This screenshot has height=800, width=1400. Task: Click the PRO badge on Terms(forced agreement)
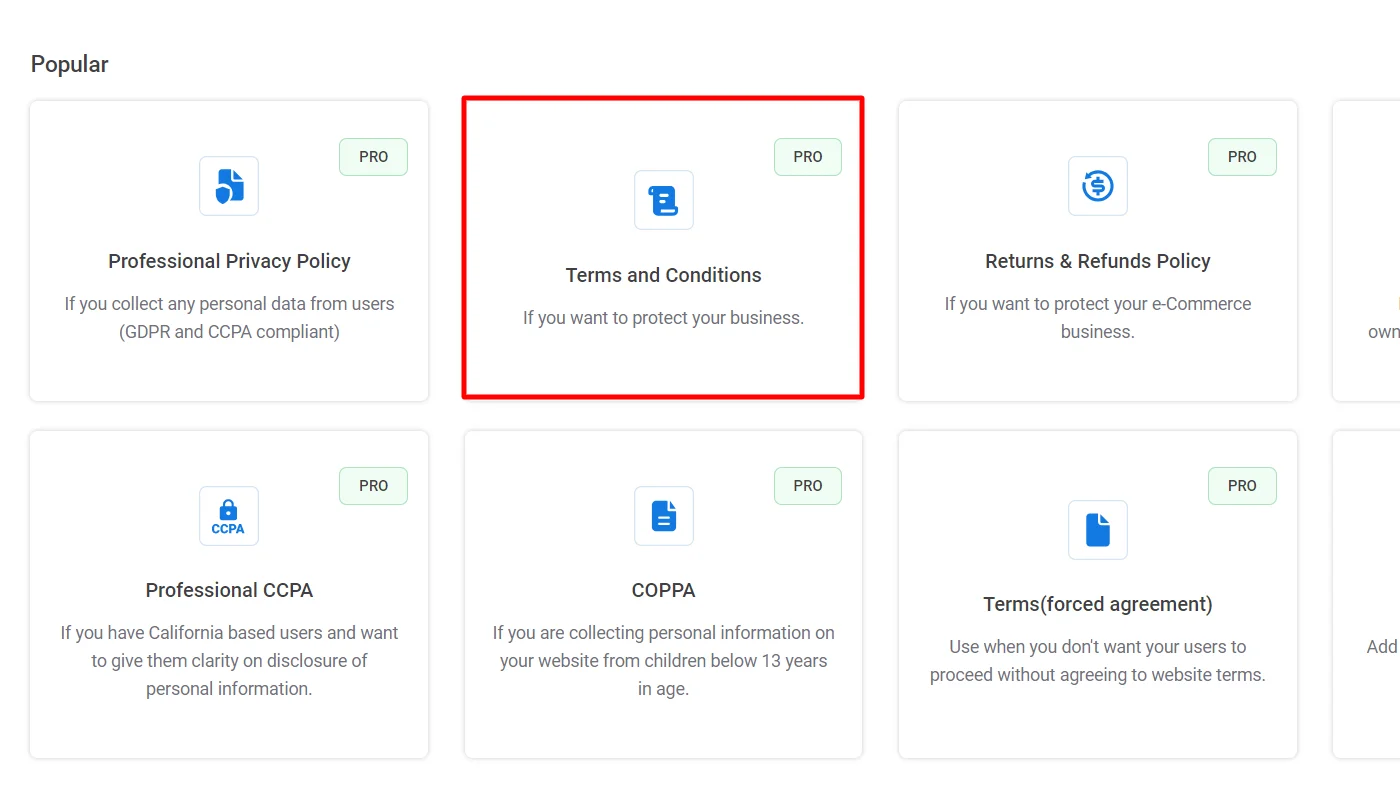pos(1242,485)
